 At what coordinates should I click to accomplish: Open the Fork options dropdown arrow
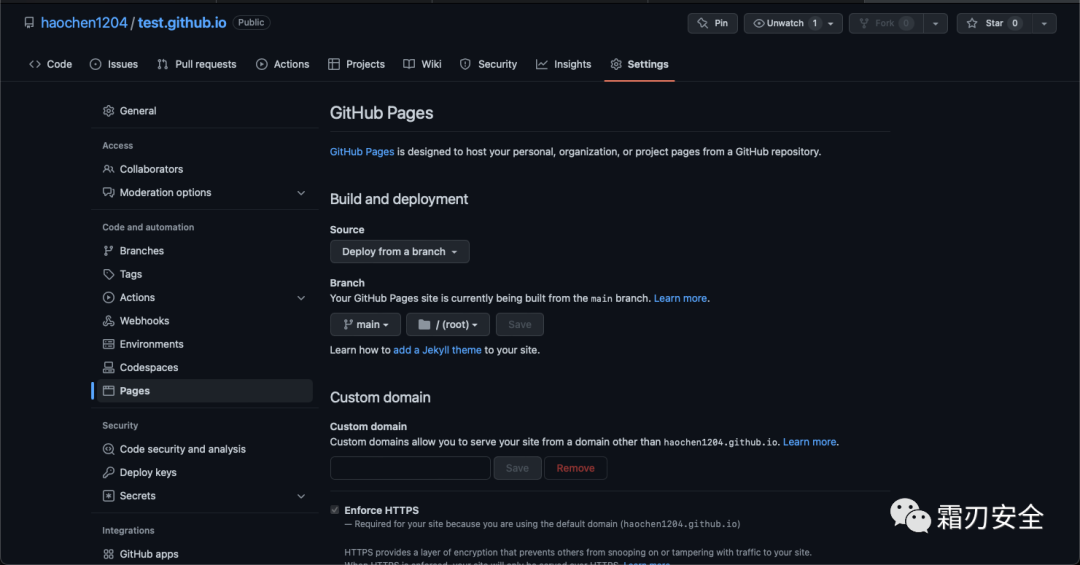click(935, 23)
